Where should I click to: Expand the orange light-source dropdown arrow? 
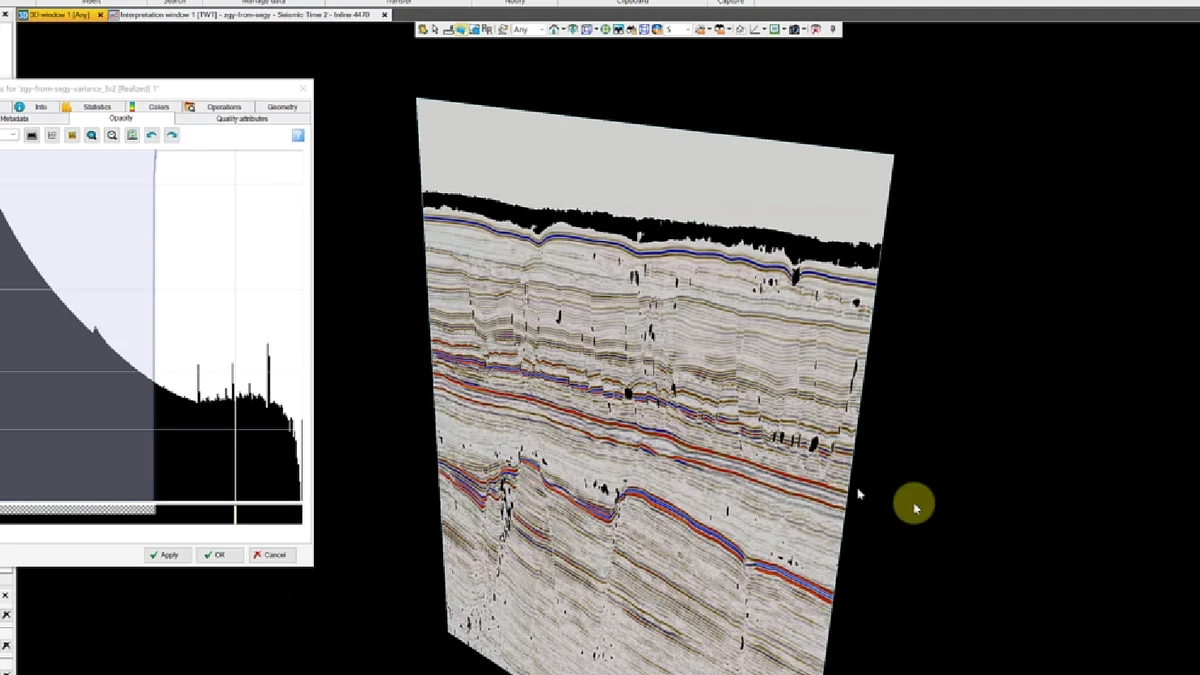[x=709, y=30]
